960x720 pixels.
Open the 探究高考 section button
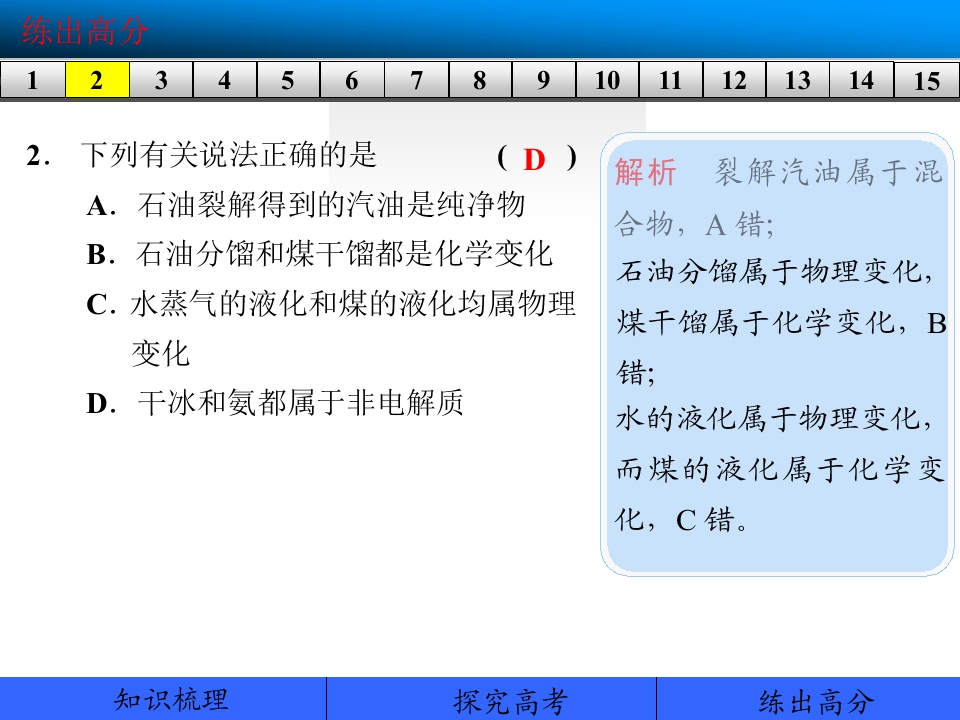pos(492,699)
